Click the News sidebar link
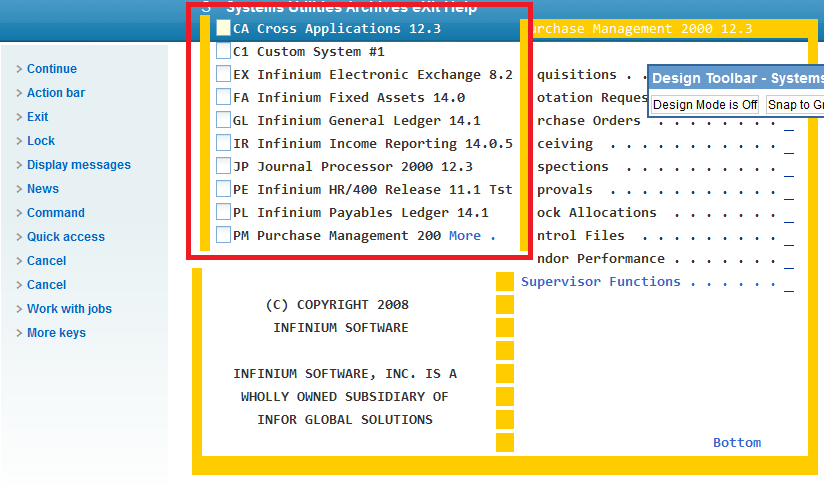The image size is (824, 485). click(43, 189)
